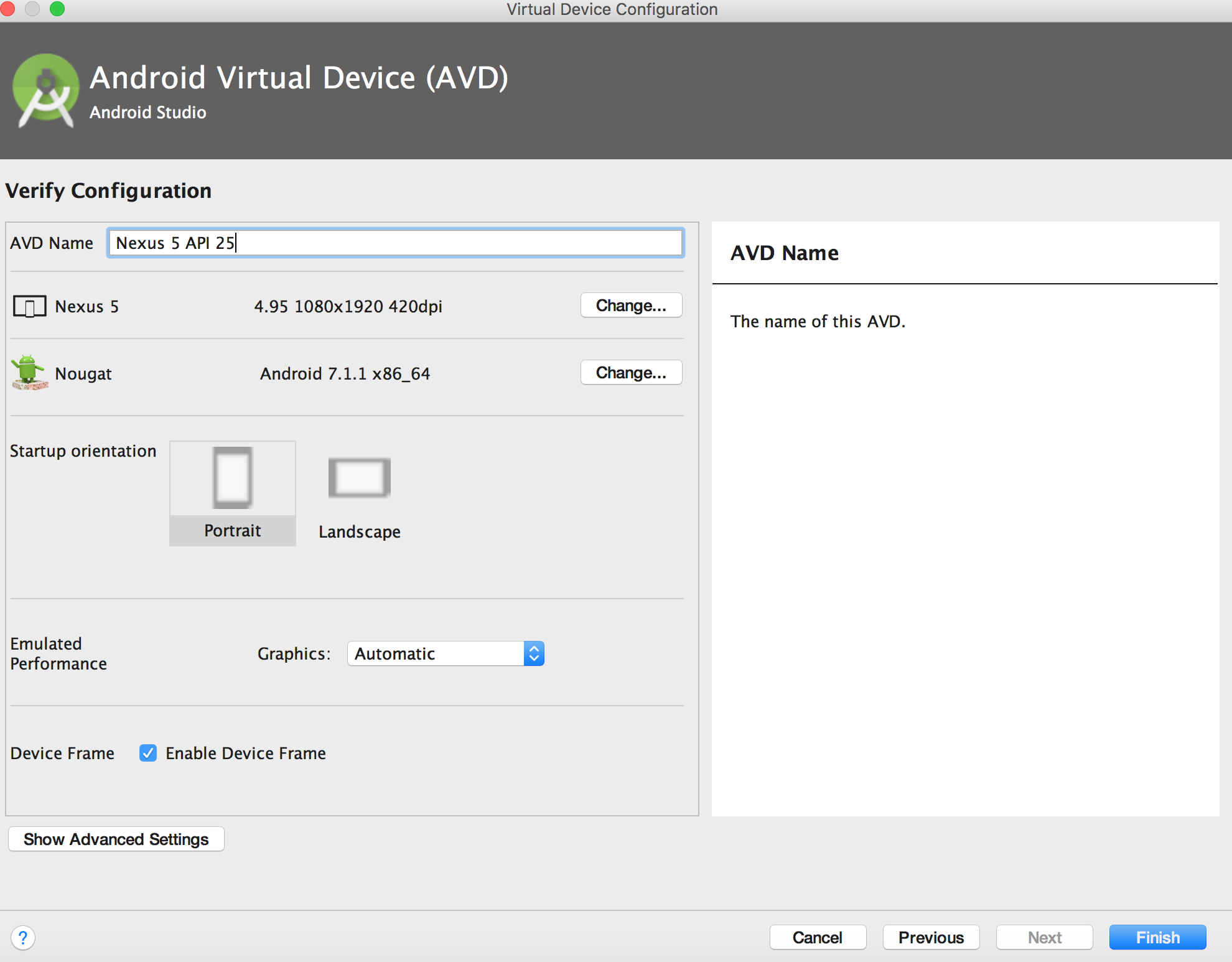
Task: Click the 'Android Virtual Device (AVD)' title
Action: [299, 78]
